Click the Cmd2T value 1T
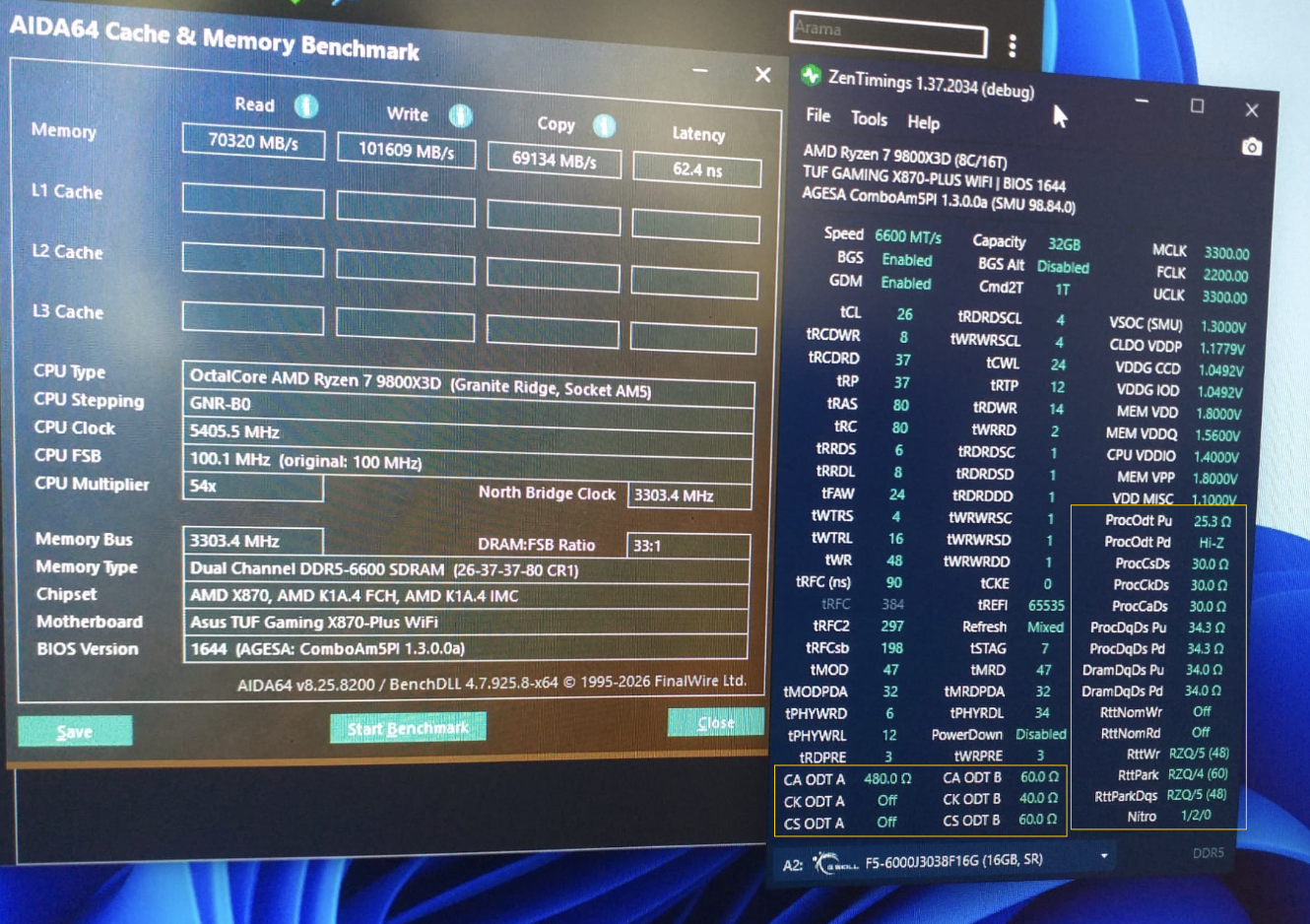 1063,290
